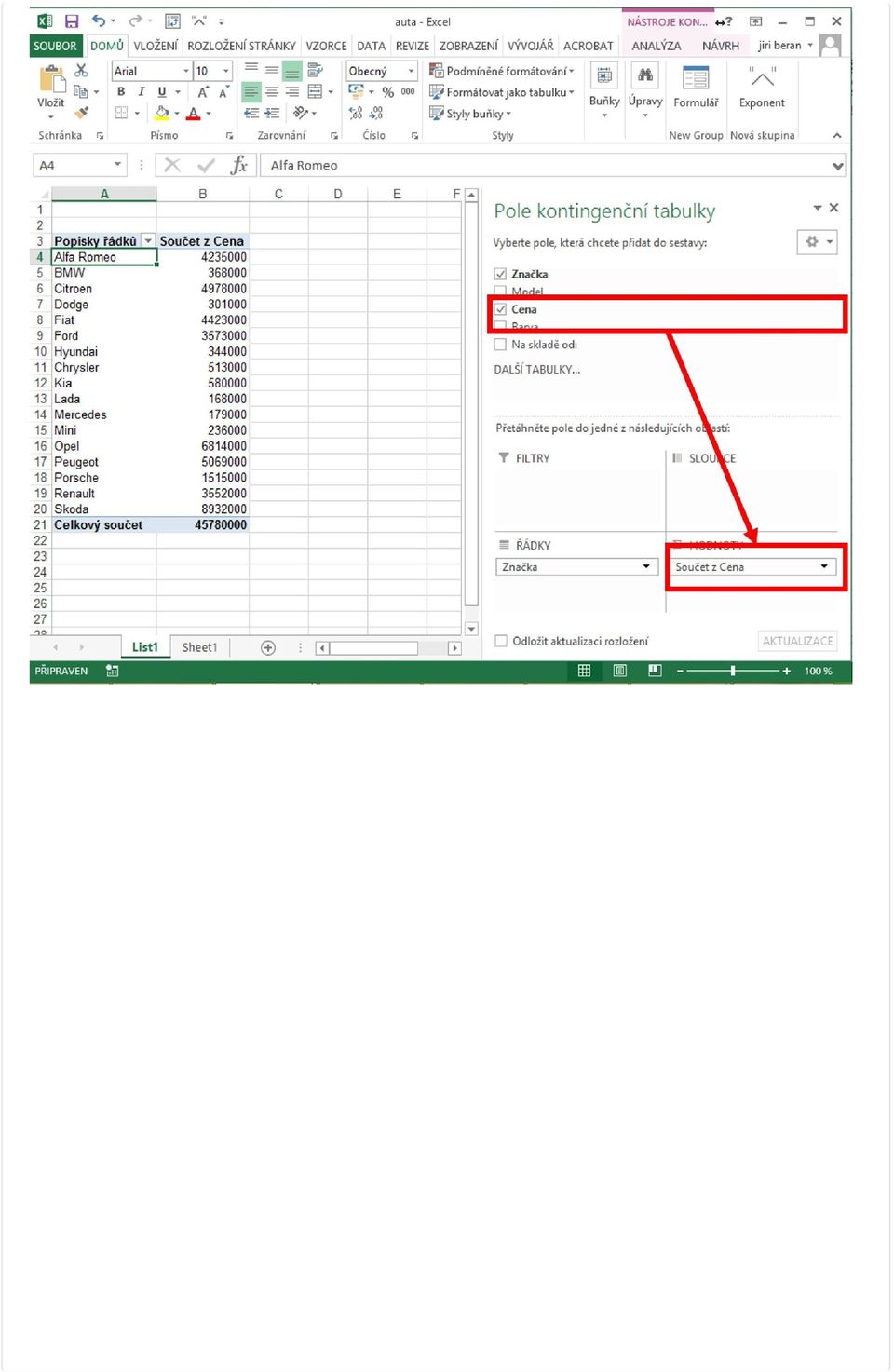Add a new sheet with the plus icon
This screenshot has width=894, height=1372.
click(x=268, y=648)
